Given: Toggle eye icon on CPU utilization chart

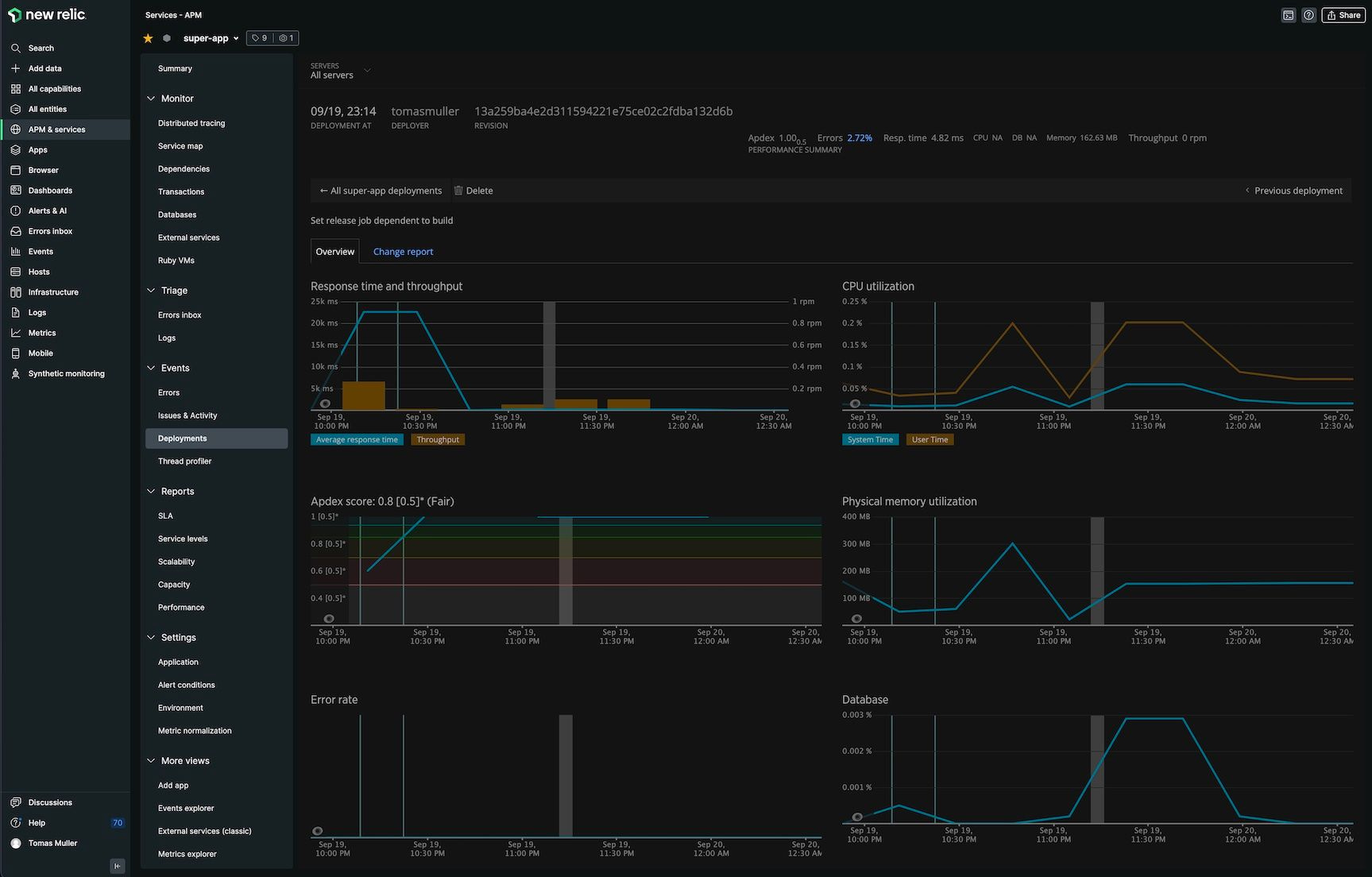Looking at the screenshot, I should tap(855, 404).
